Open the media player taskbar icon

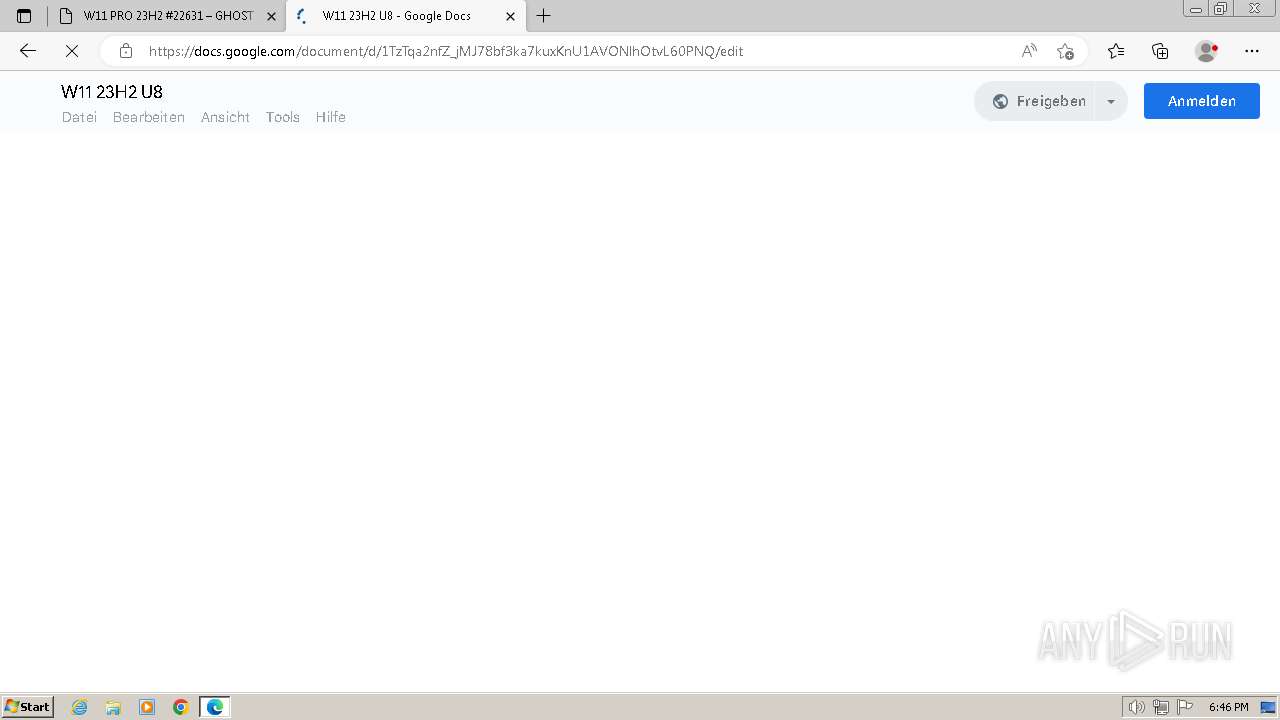147,707
